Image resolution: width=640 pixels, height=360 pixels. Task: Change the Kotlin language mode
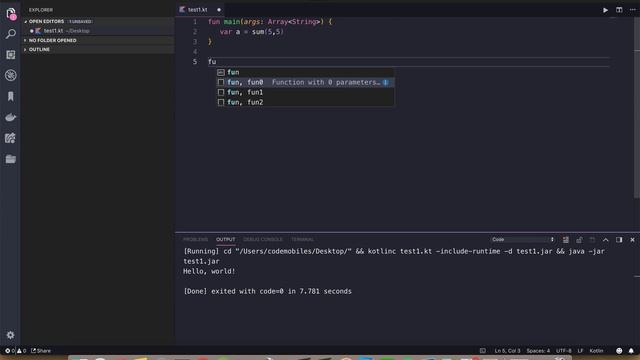click(596, 351)
